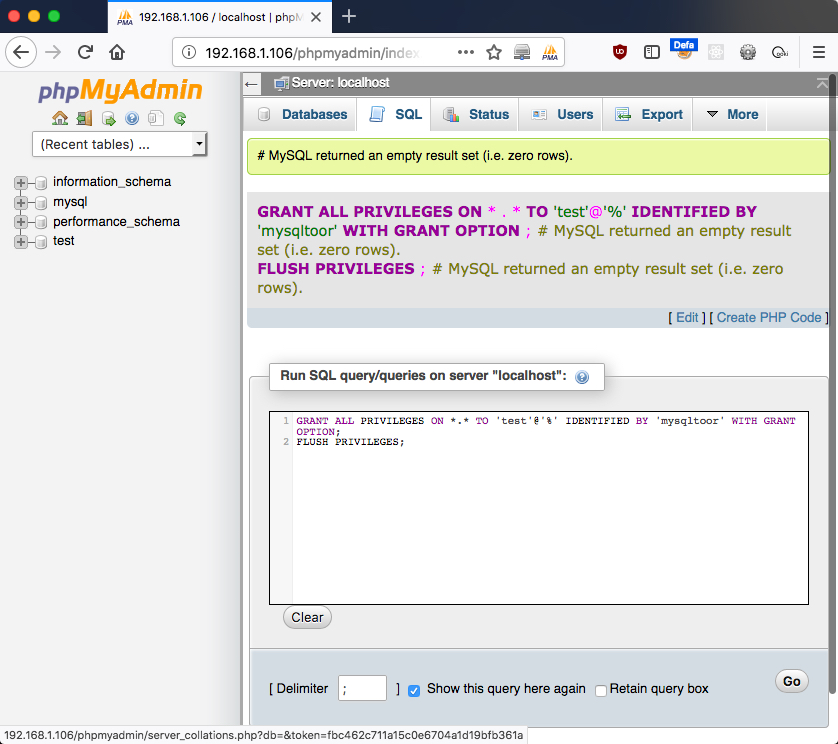
Task: Click the browser address bar URL
Action: point(312,53)
